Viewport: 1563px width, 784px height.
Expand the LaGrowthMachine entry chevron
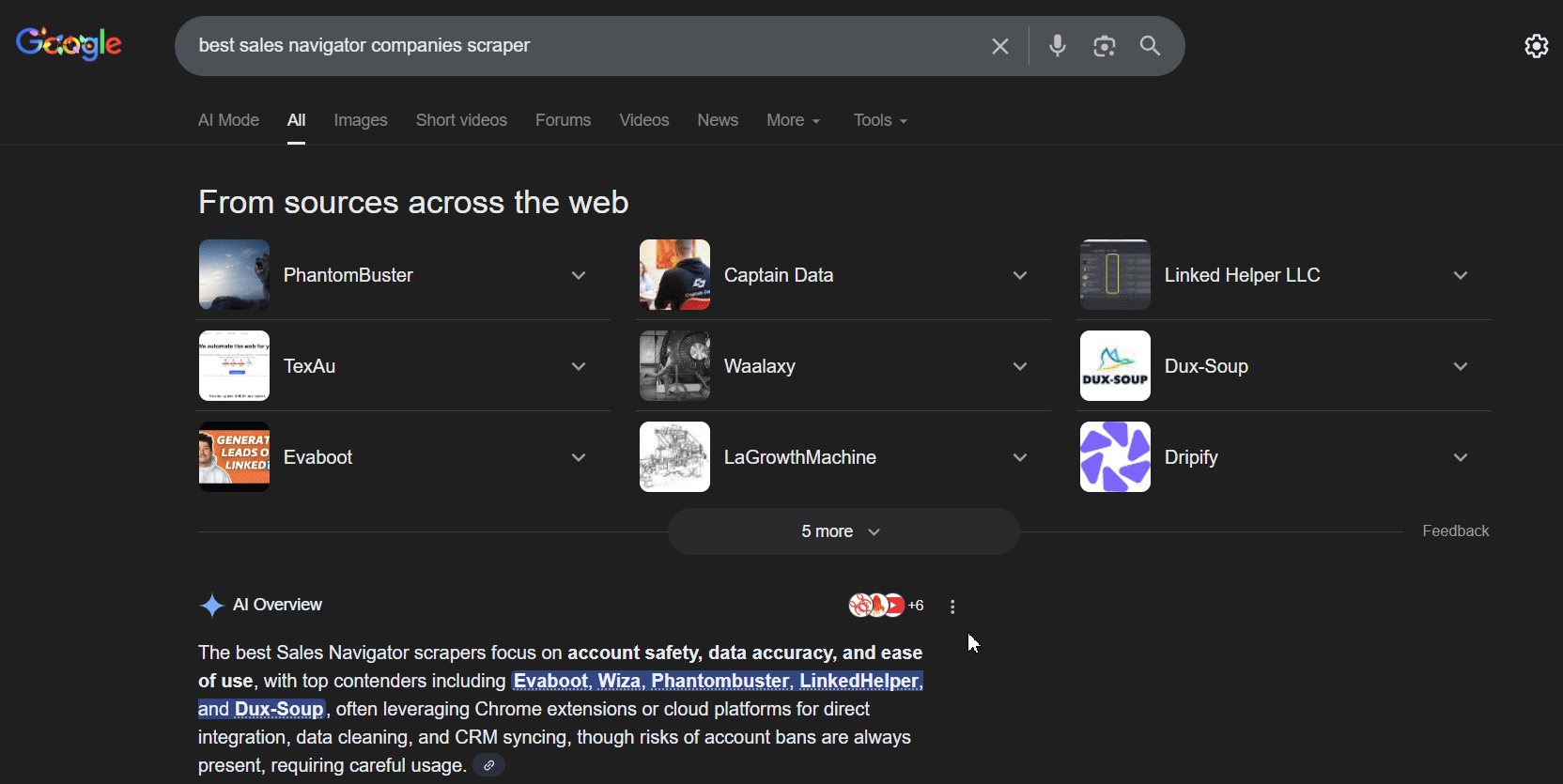click(x=1020, y=457)
